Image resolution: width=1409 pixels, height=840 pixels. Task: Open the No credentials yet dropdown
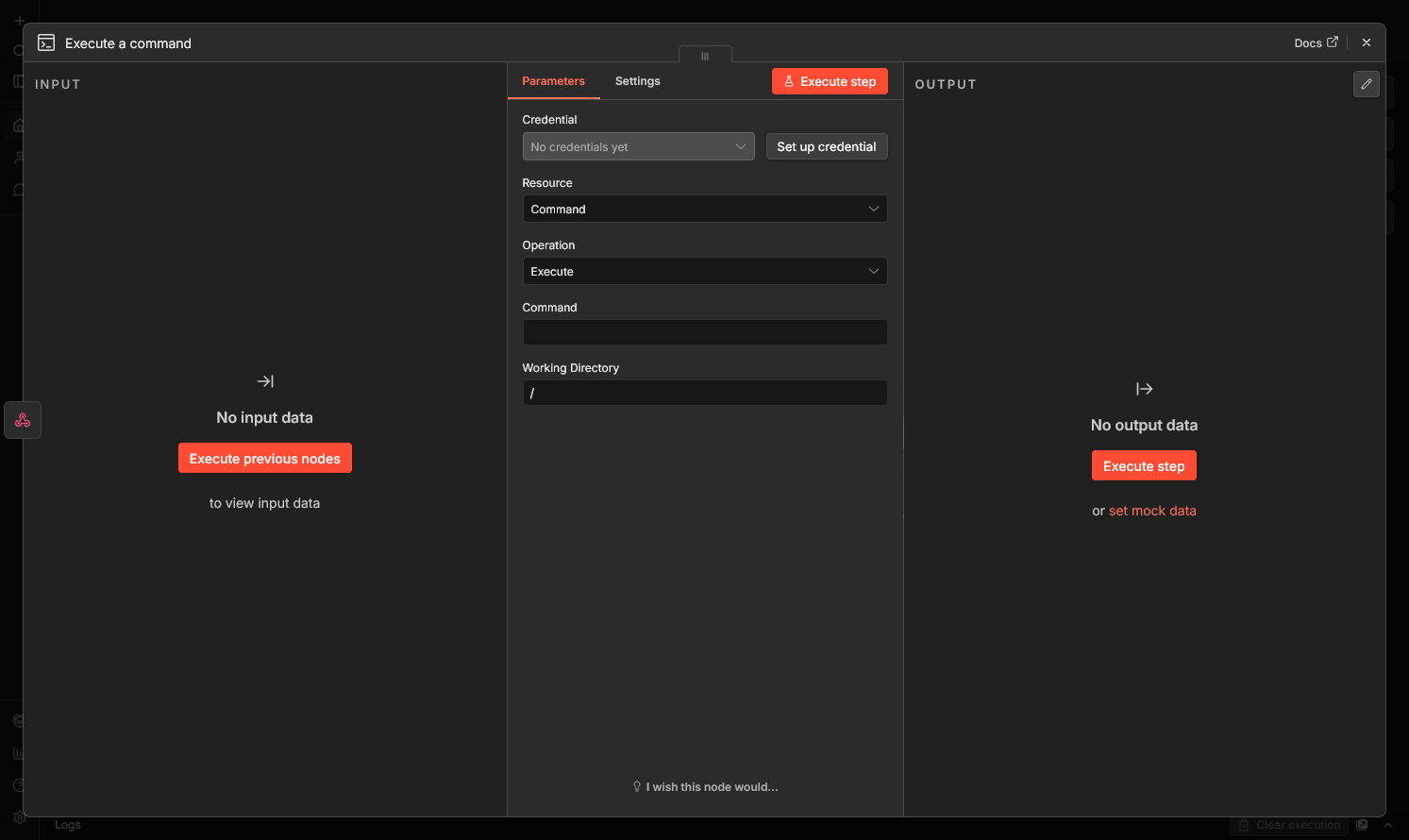[x=638, y=146]
